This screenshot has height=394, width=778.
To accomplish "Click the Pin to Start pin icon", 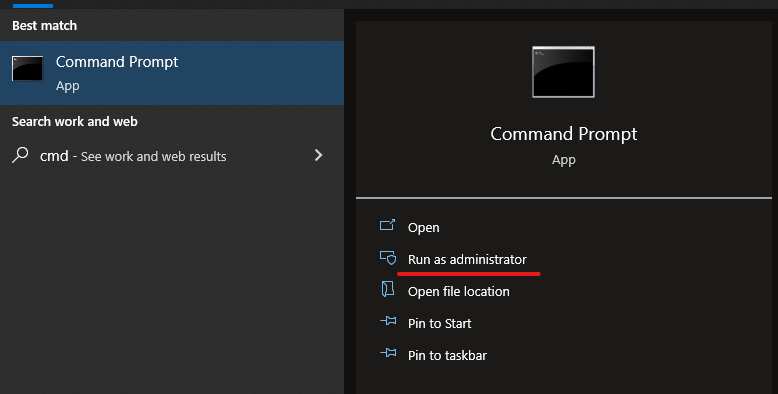I will click(x=388, y=321).
